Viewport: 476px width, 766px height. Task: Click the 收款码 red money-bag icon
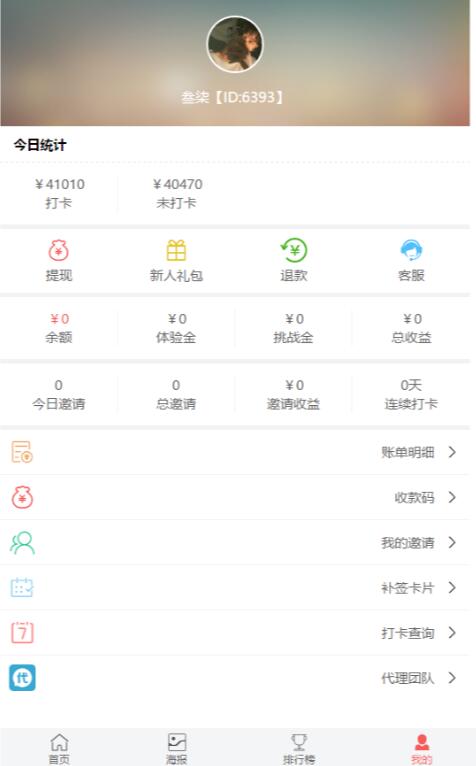pos(22,497)
